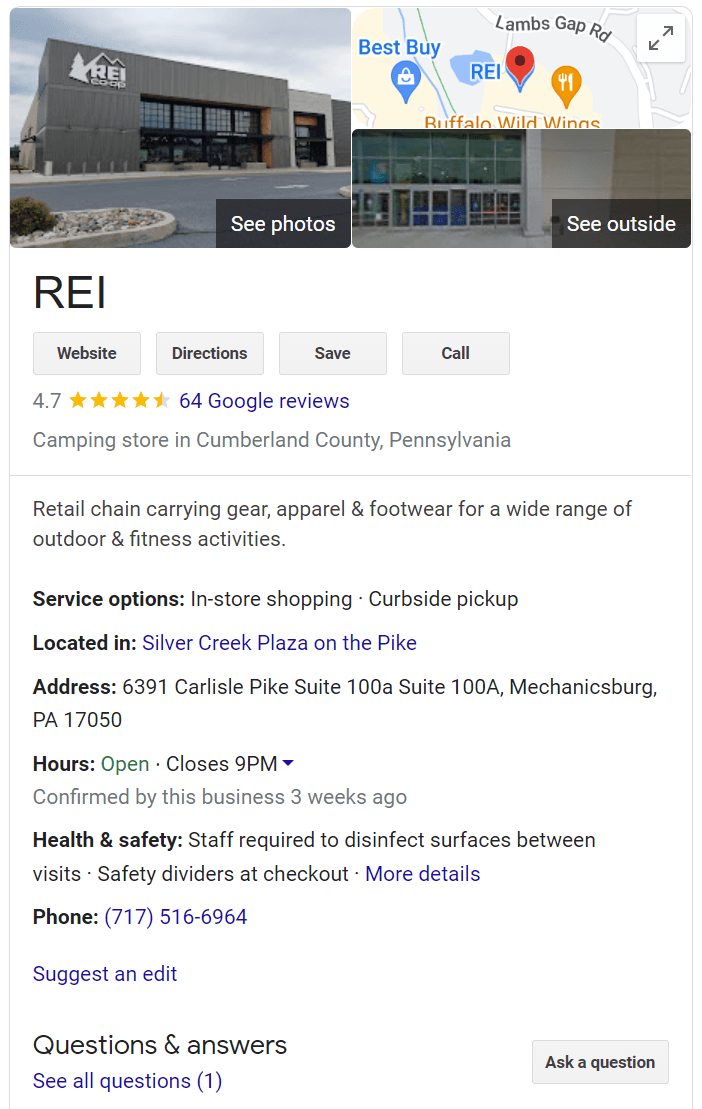Open See outside street view
This screenshot has height=1109, width=702.
(621, 224)
